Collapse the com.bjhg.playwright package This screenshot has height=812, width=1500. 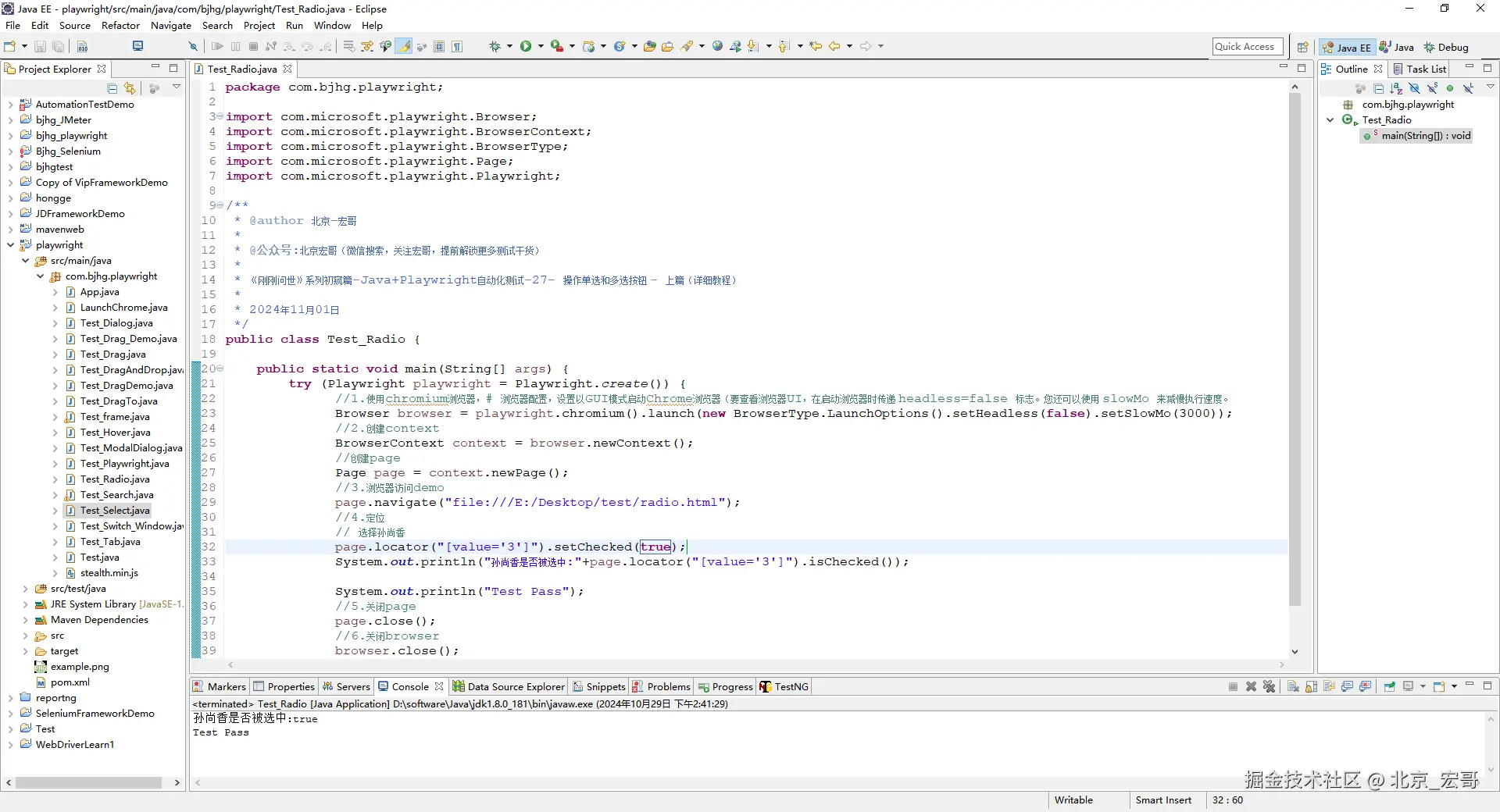pyautogui.click(x=41, y=276)
